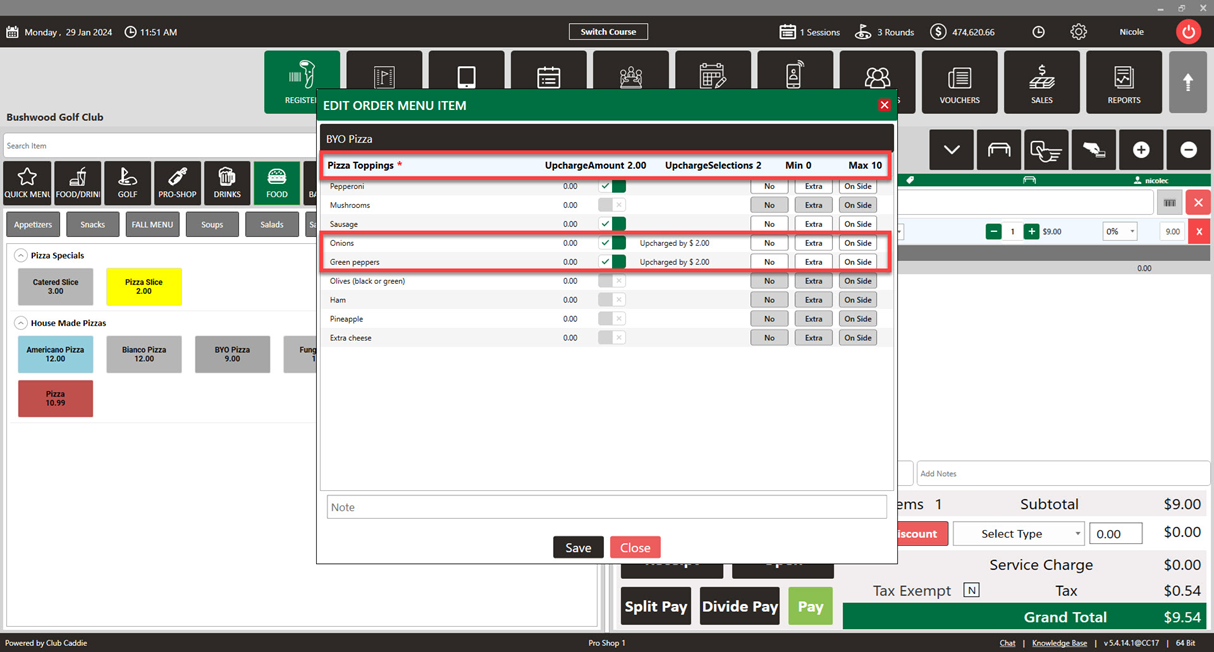Collapse the Pizza Specials section

[20, 256]
